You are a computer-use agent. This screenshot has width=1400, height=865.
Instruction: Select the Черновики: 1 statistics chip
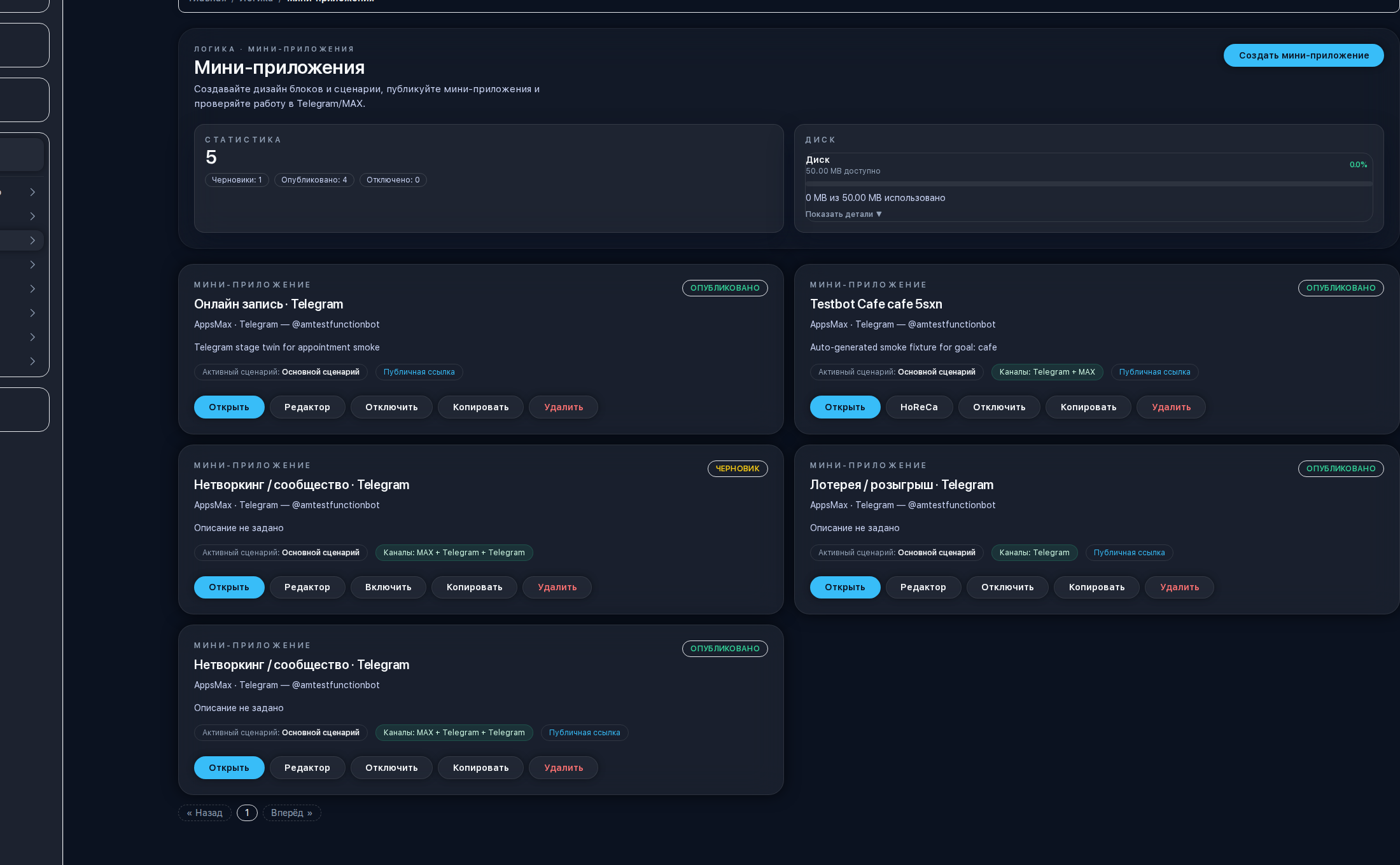(237, 180)
